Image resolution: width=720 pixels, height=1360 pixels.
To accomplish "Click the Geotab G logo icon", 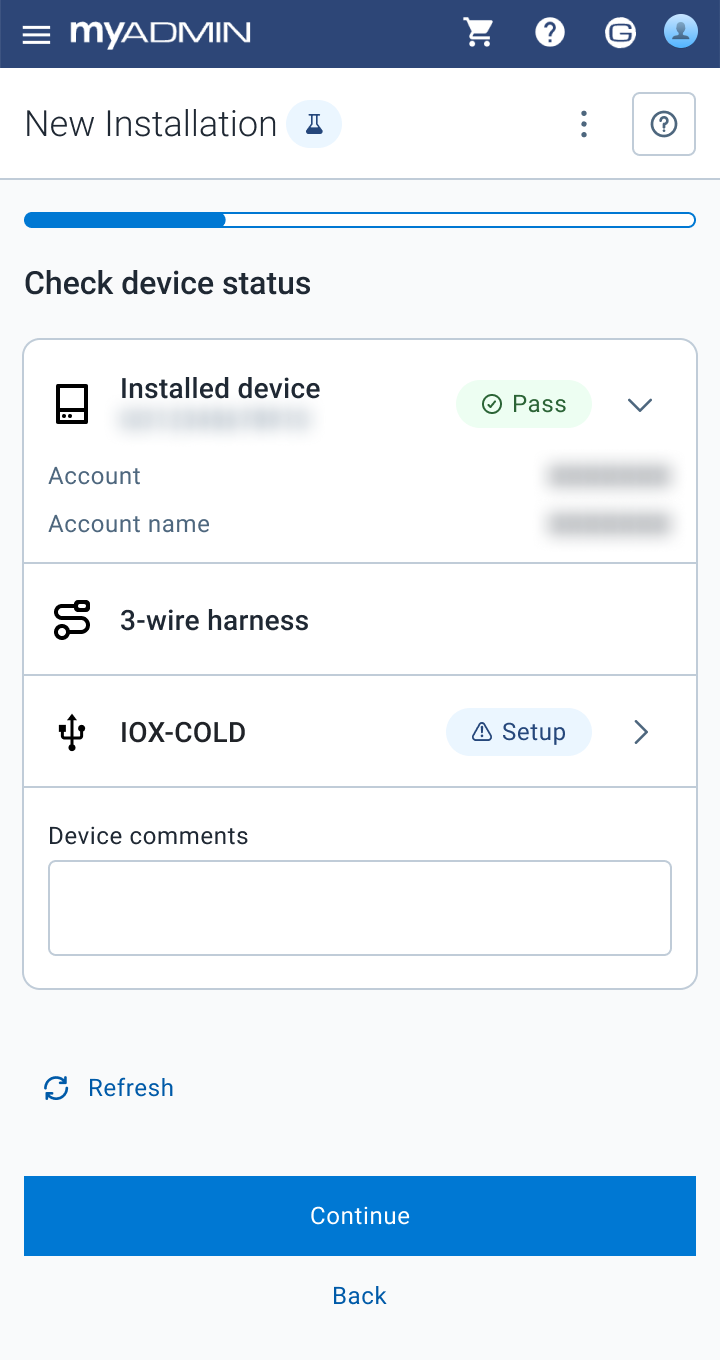I will 620,34.
